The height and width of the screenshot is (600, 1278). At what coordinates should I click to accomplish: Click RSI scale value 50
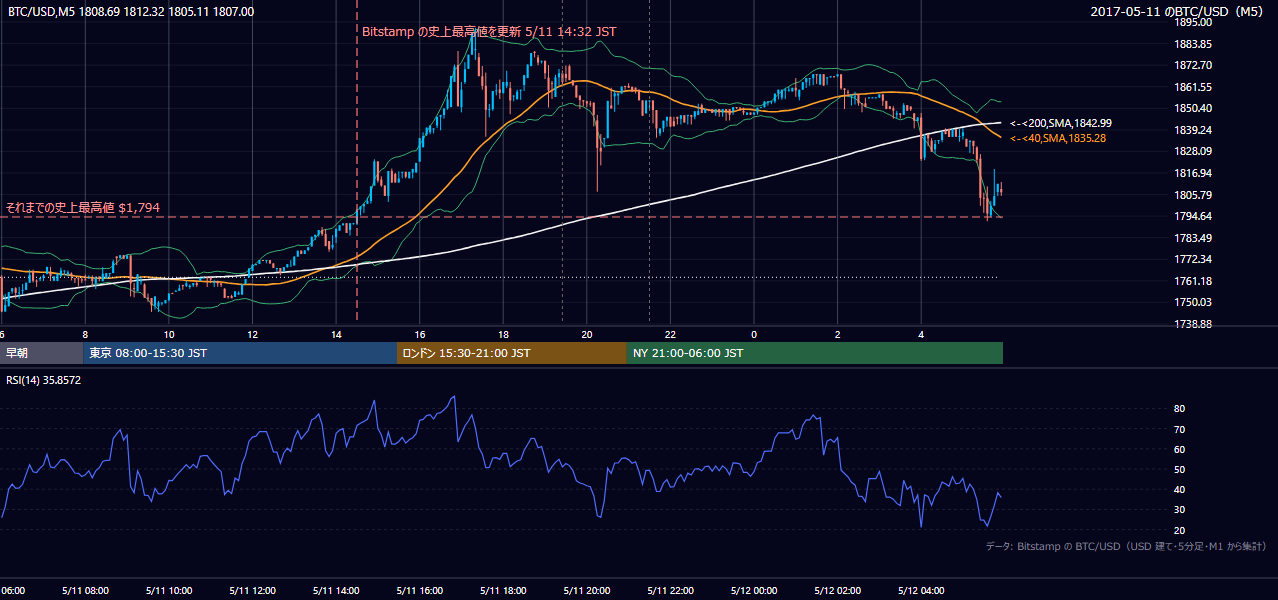[1179, 469]
